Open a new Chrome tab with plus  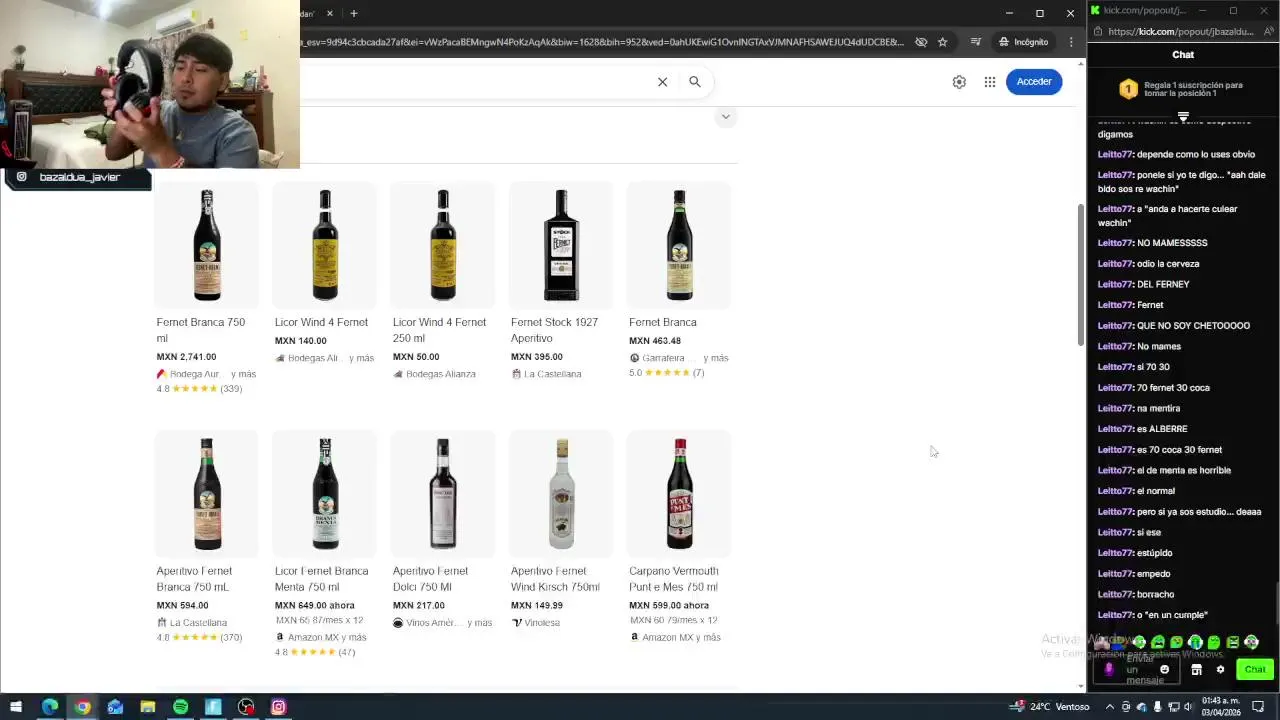click(354, 13)
